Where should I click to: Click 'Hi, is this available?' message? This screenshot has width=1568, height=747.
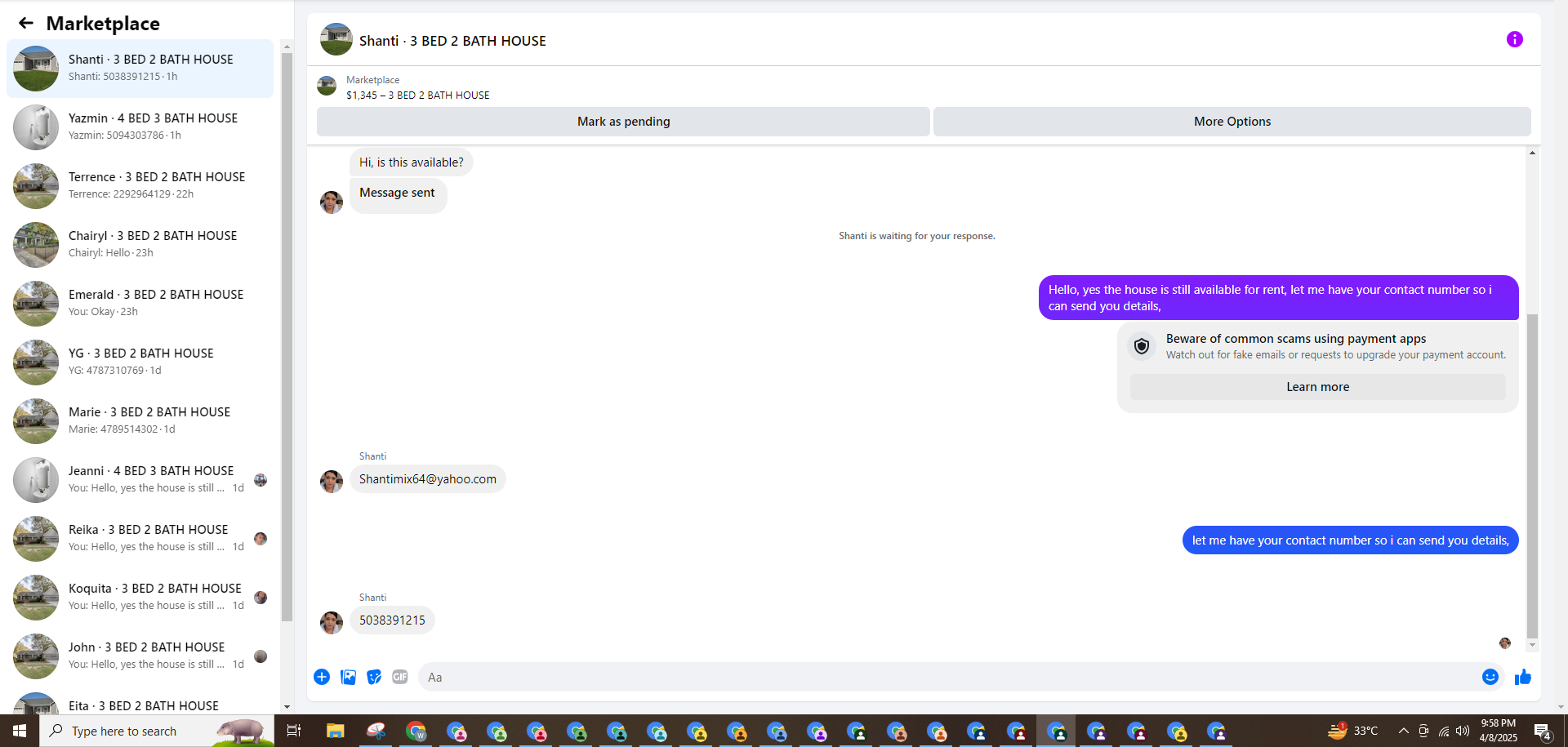click(411, 162)
